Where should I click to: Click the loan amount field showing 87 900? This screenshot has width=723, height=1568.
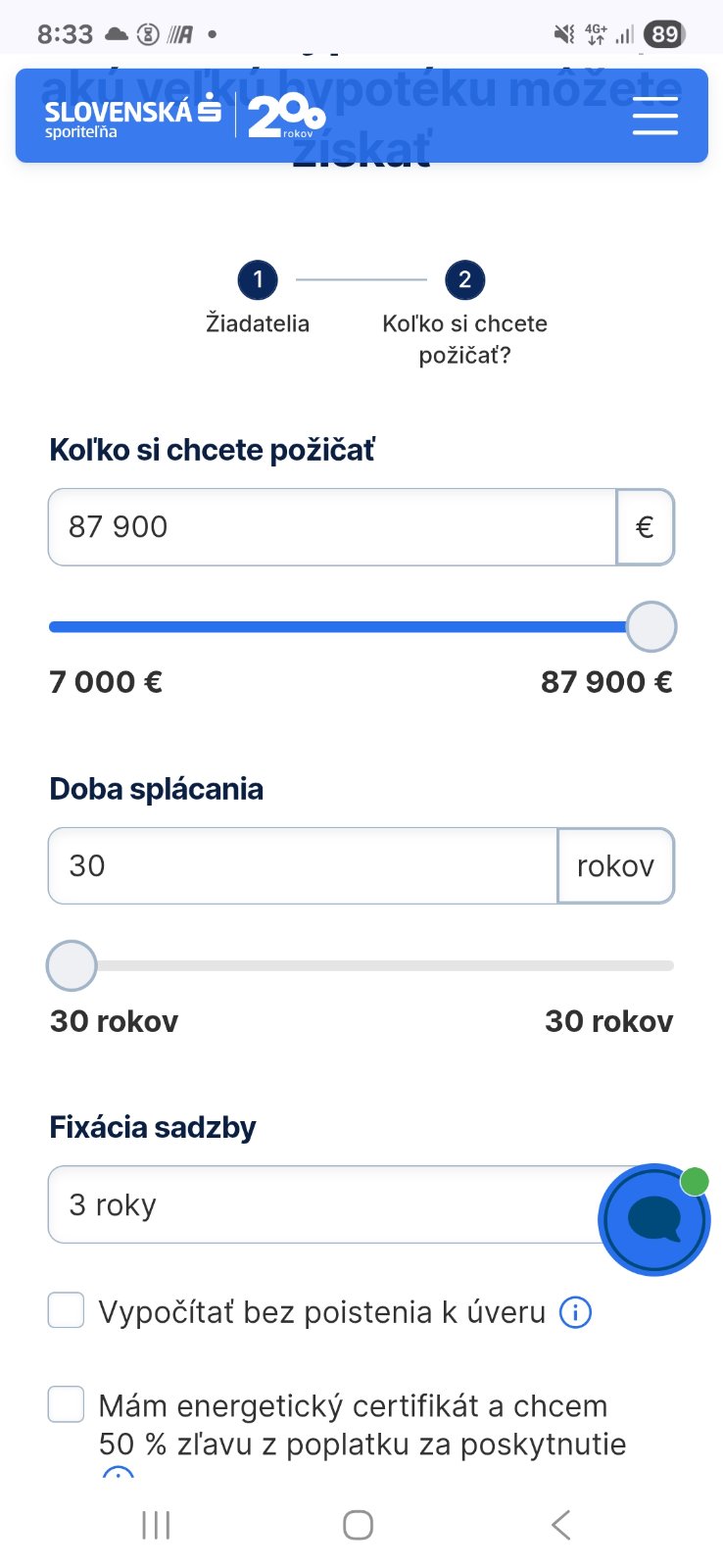click(331, 527)
